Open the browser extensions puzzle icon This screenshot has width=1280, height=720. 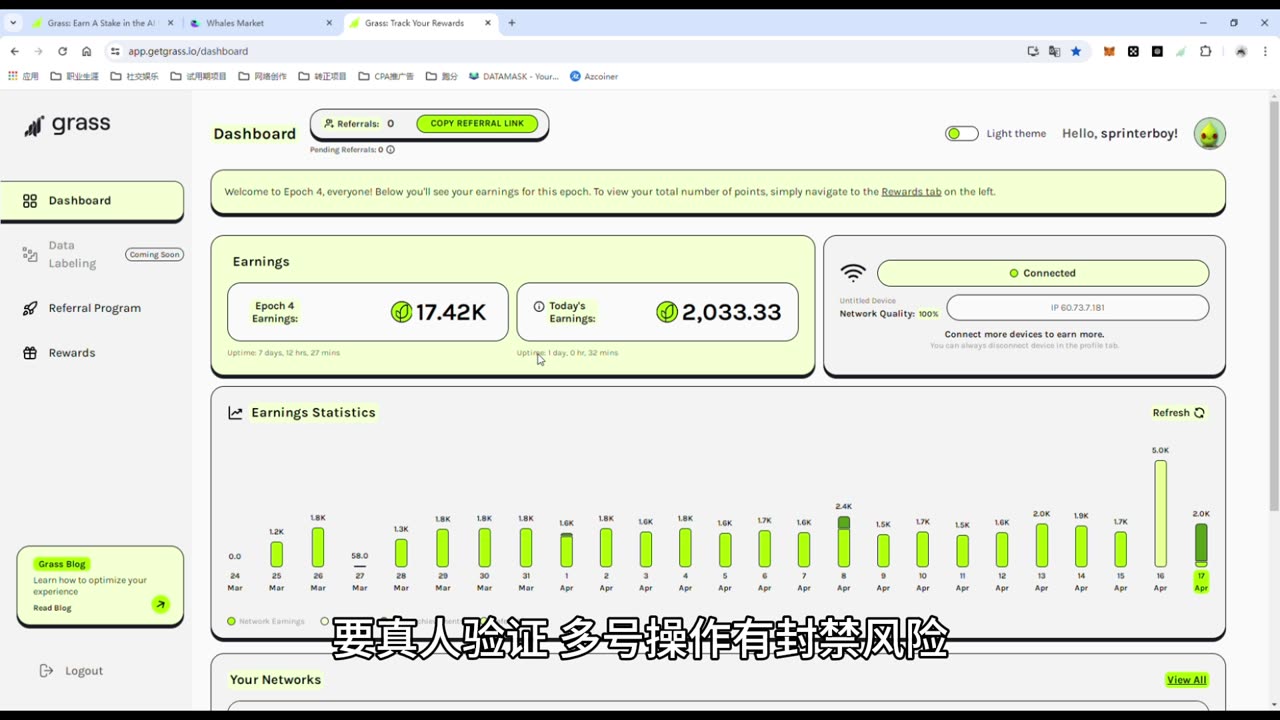coord(1205,51)
